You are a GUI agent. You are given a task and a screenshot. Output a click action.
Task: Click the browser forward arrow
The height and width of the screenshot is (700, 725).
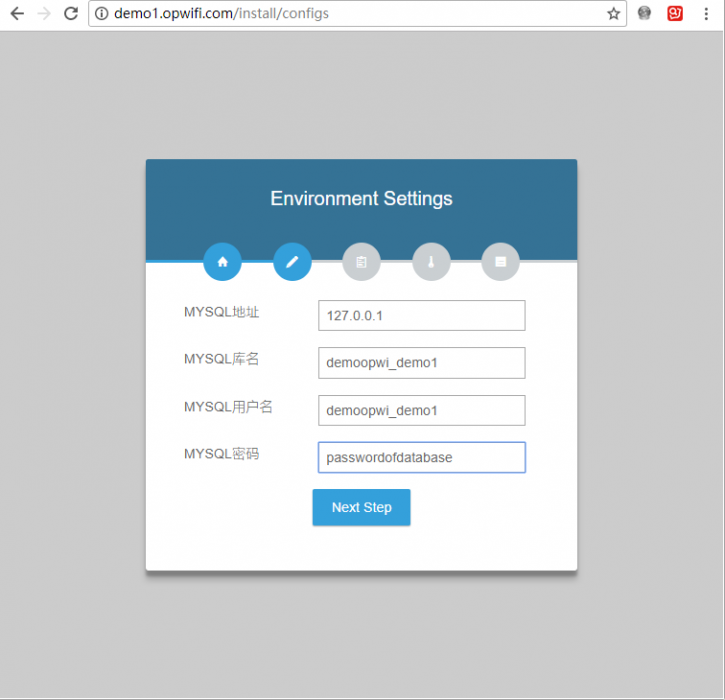[x=44, y=13]
